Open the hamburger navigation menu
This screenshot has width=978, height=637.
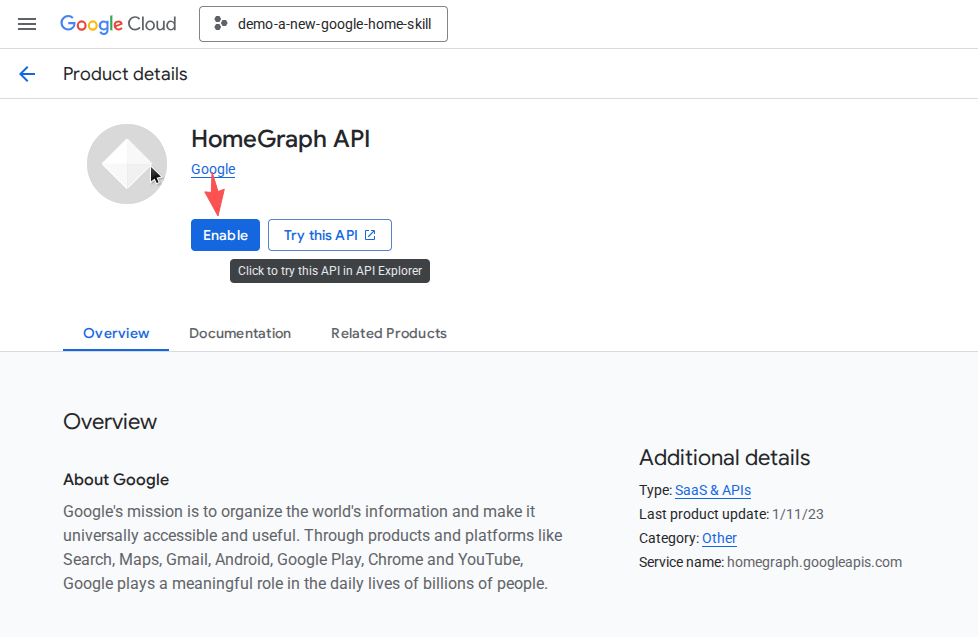click(27, 24)
